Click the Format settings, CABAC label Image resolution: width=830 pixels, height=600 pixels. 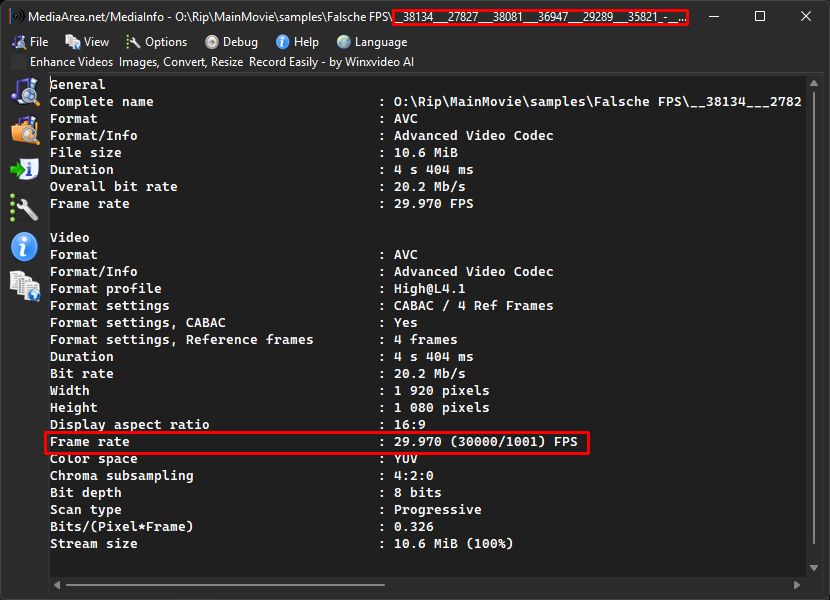pos(138,323)
